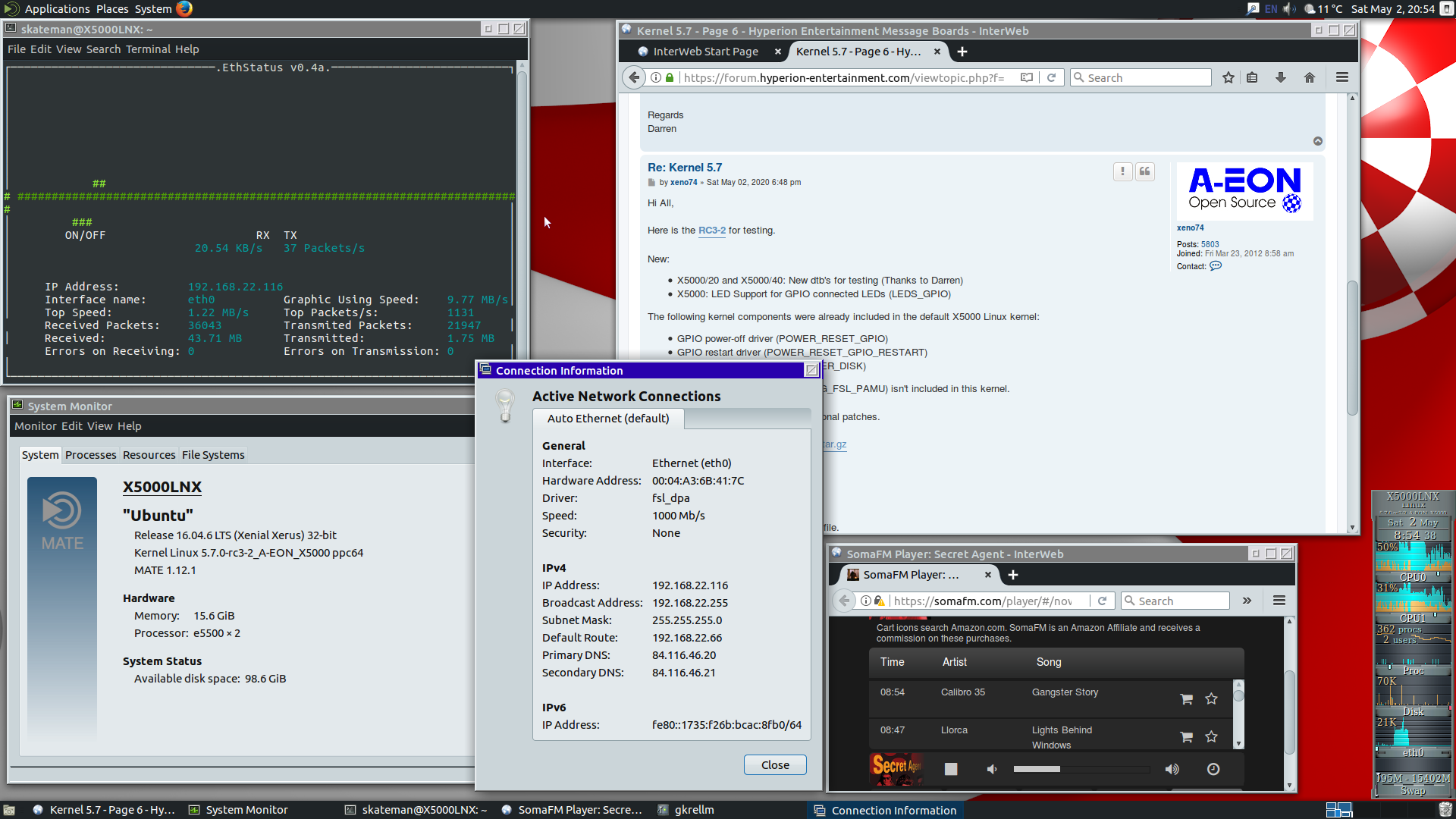Go to home page in forum browser

[x=1309, y=77]
